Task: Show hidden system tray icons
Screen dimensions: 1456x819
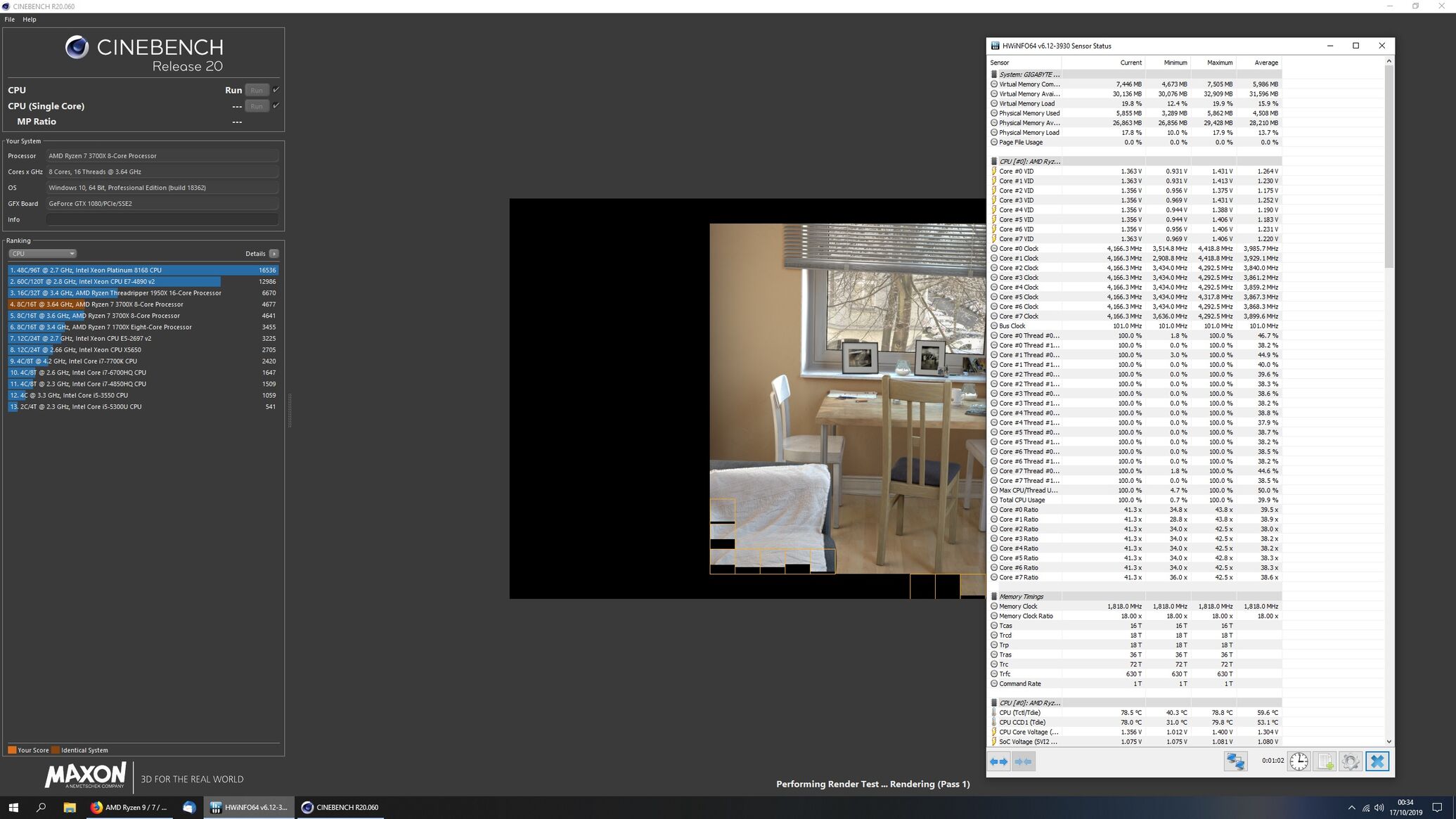Action: click(1351, 807)
